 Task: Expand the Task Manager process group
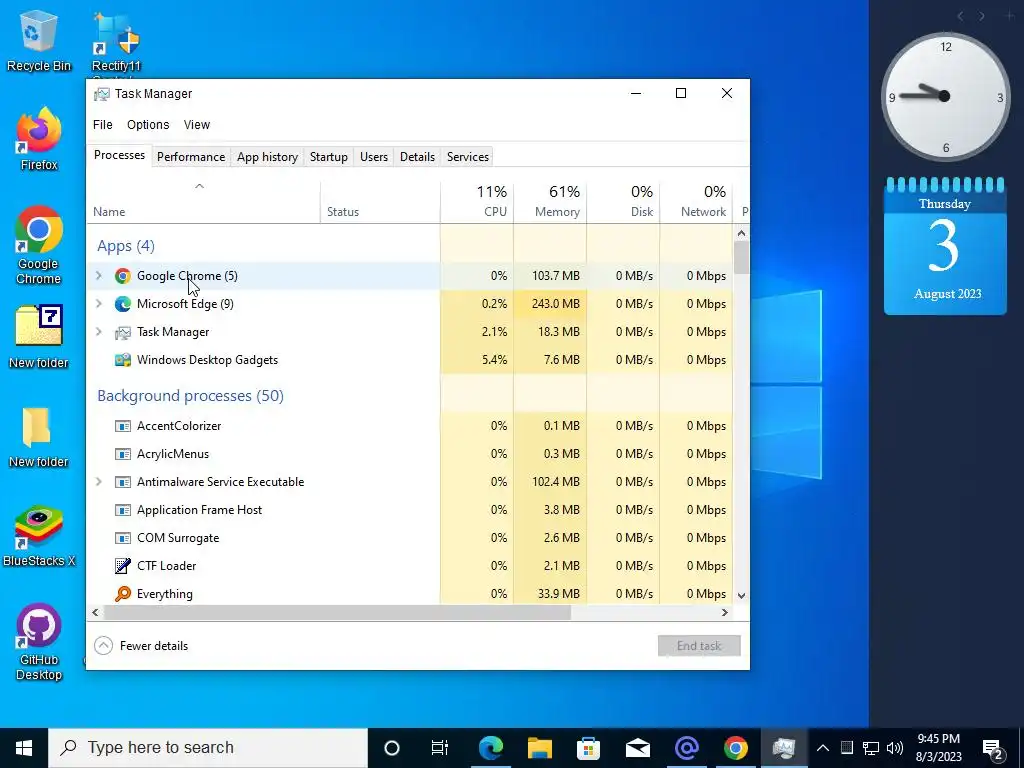[99, 332]
